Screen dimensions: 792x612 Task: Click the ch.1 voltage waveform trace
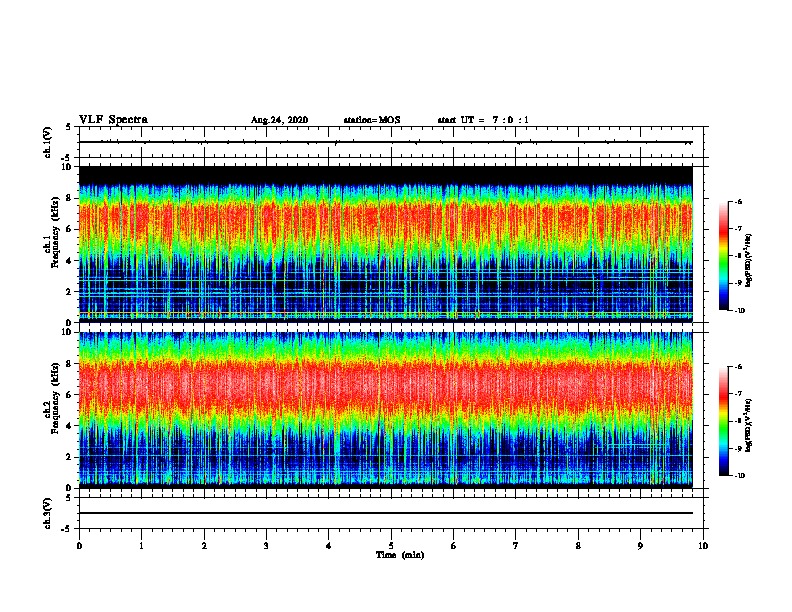click(x=386, y=142)
